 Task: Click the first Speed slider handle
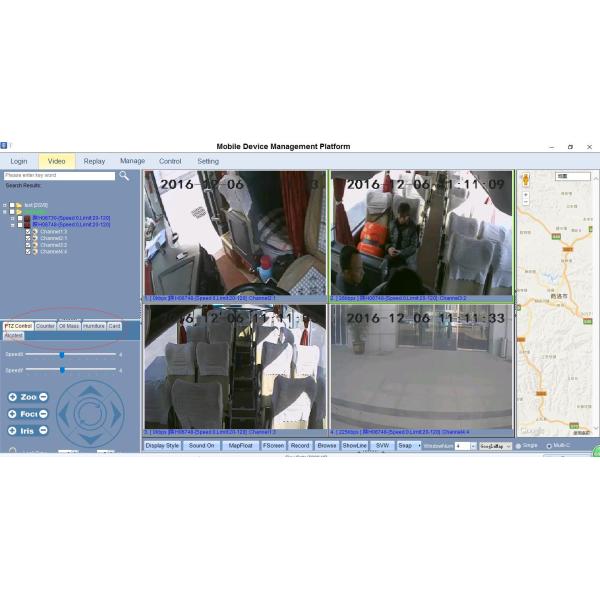coord(61,354)
